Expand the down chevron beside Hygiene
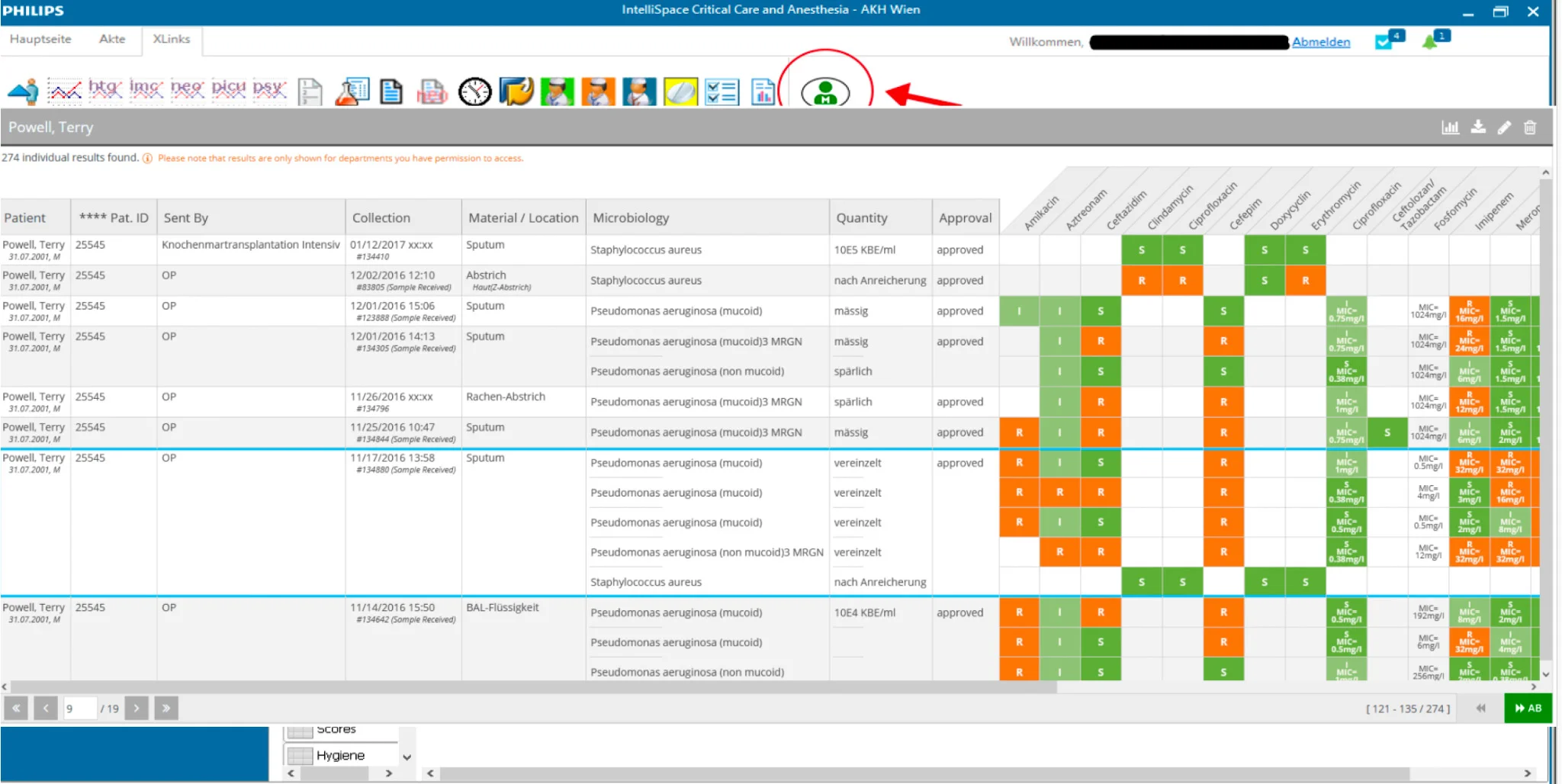1562x784 pixels. click(407, 757)
